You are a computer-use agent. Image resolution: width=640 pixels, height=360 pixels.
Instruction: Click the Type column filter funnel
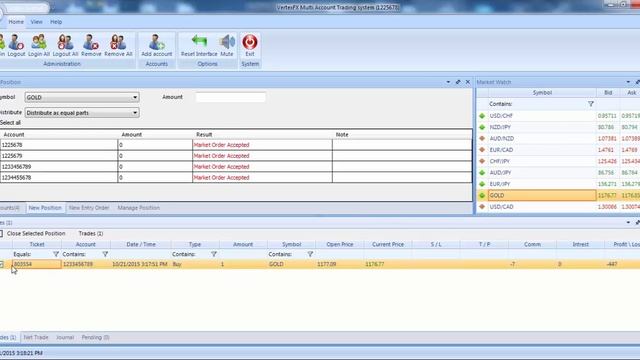click(214, 254)
